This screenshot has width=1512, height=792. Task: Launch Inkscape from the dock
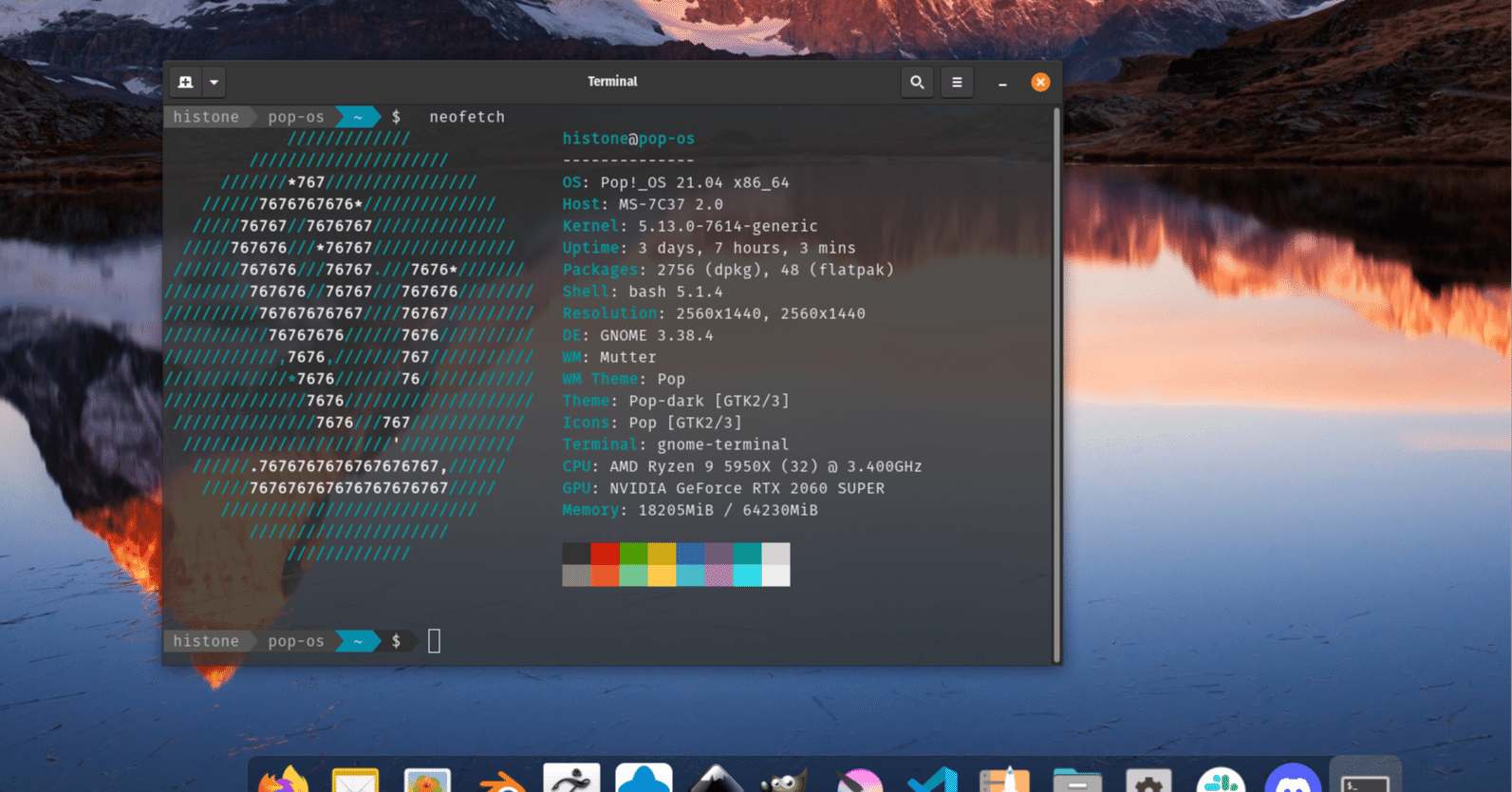coord(716,779)
